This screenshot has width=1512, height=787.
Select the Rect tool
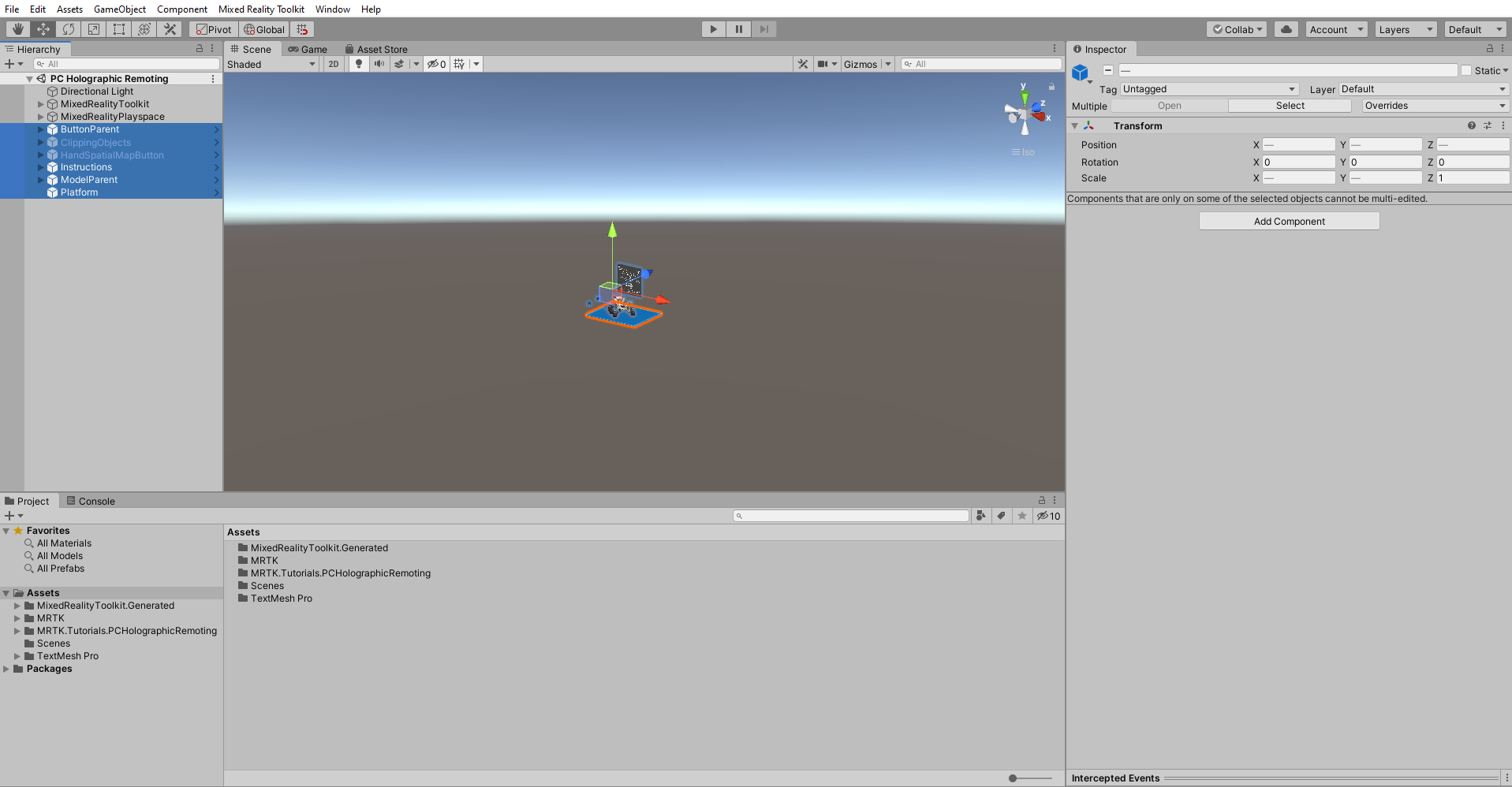pos(119,29)
